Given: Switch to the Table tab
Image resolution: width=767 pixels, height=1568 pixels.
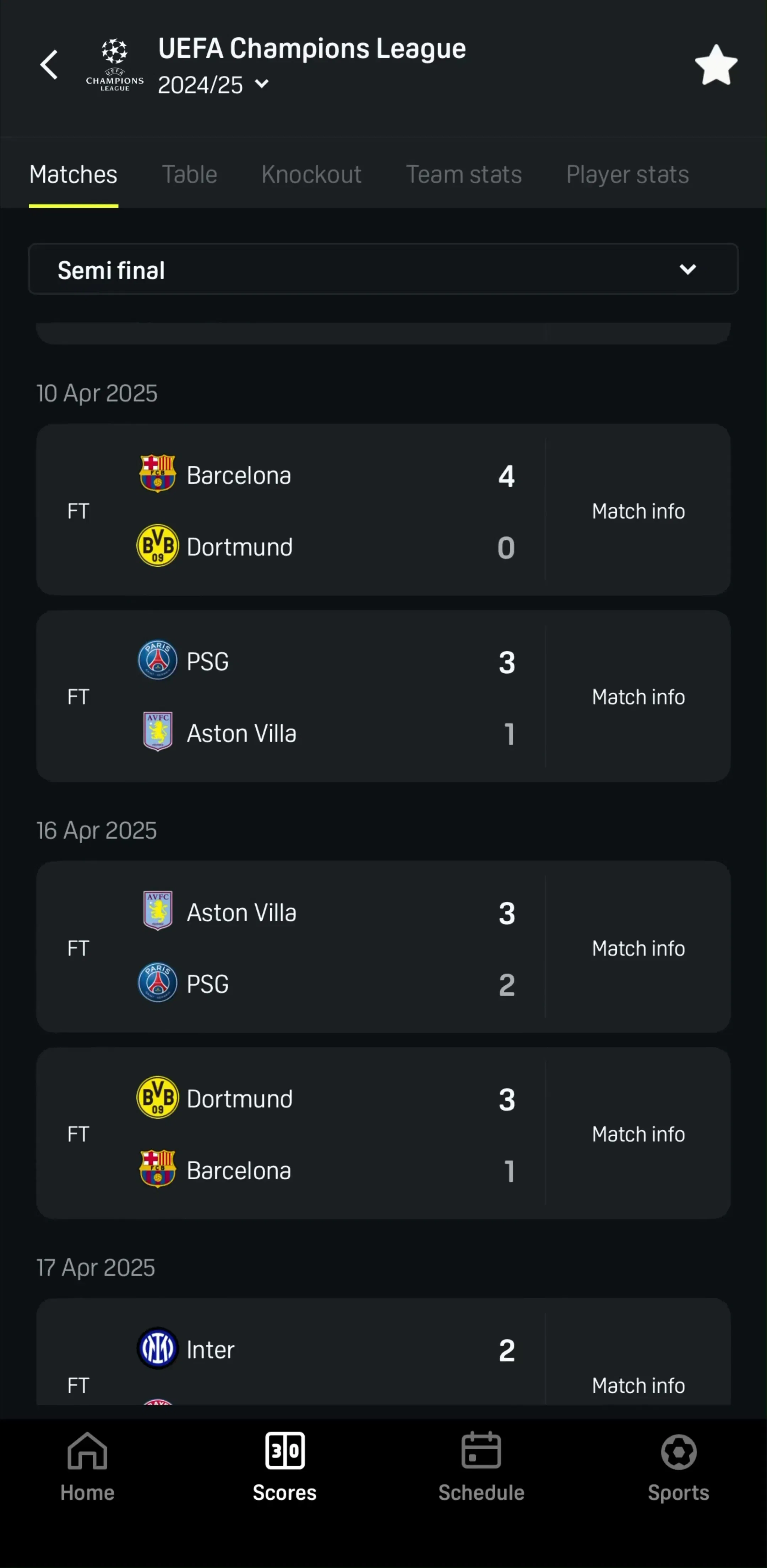Looking at the screenshot, I should pos(189,175).
